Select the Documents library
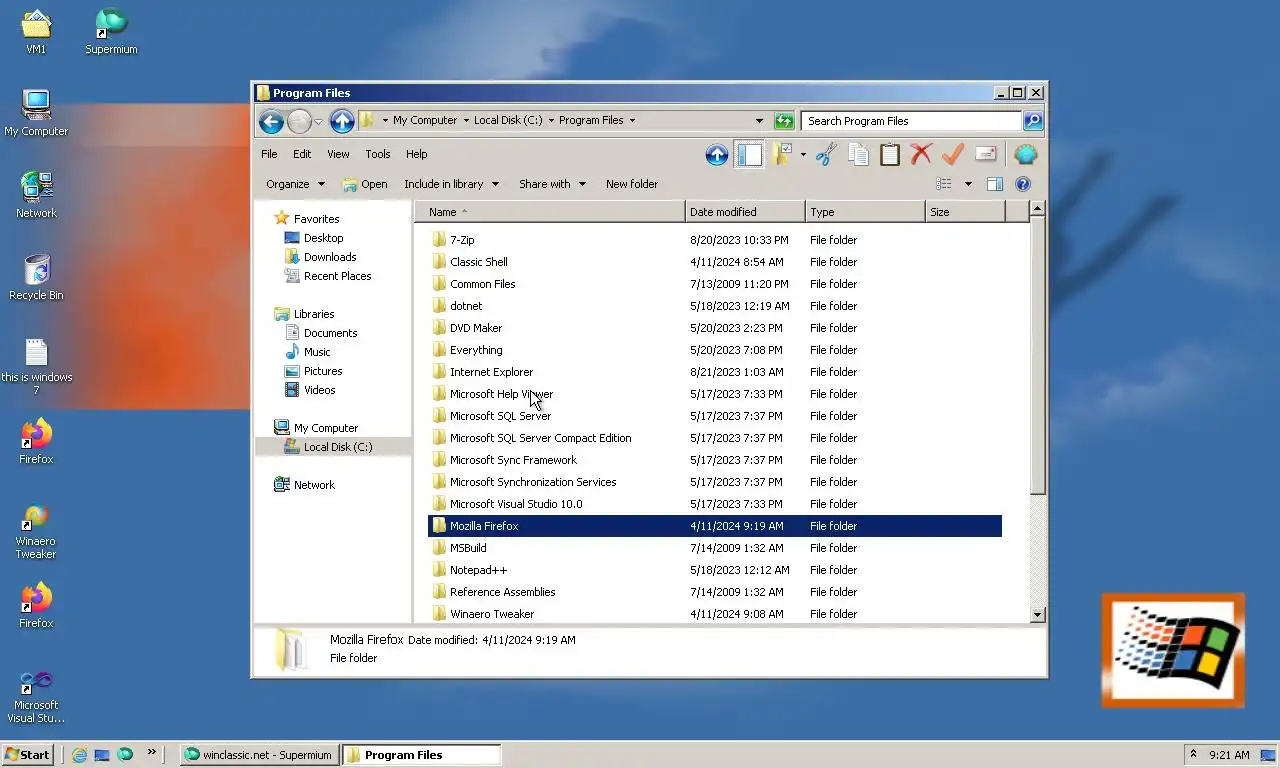The width and height of the screenshot is (1280, 768). 330,333
